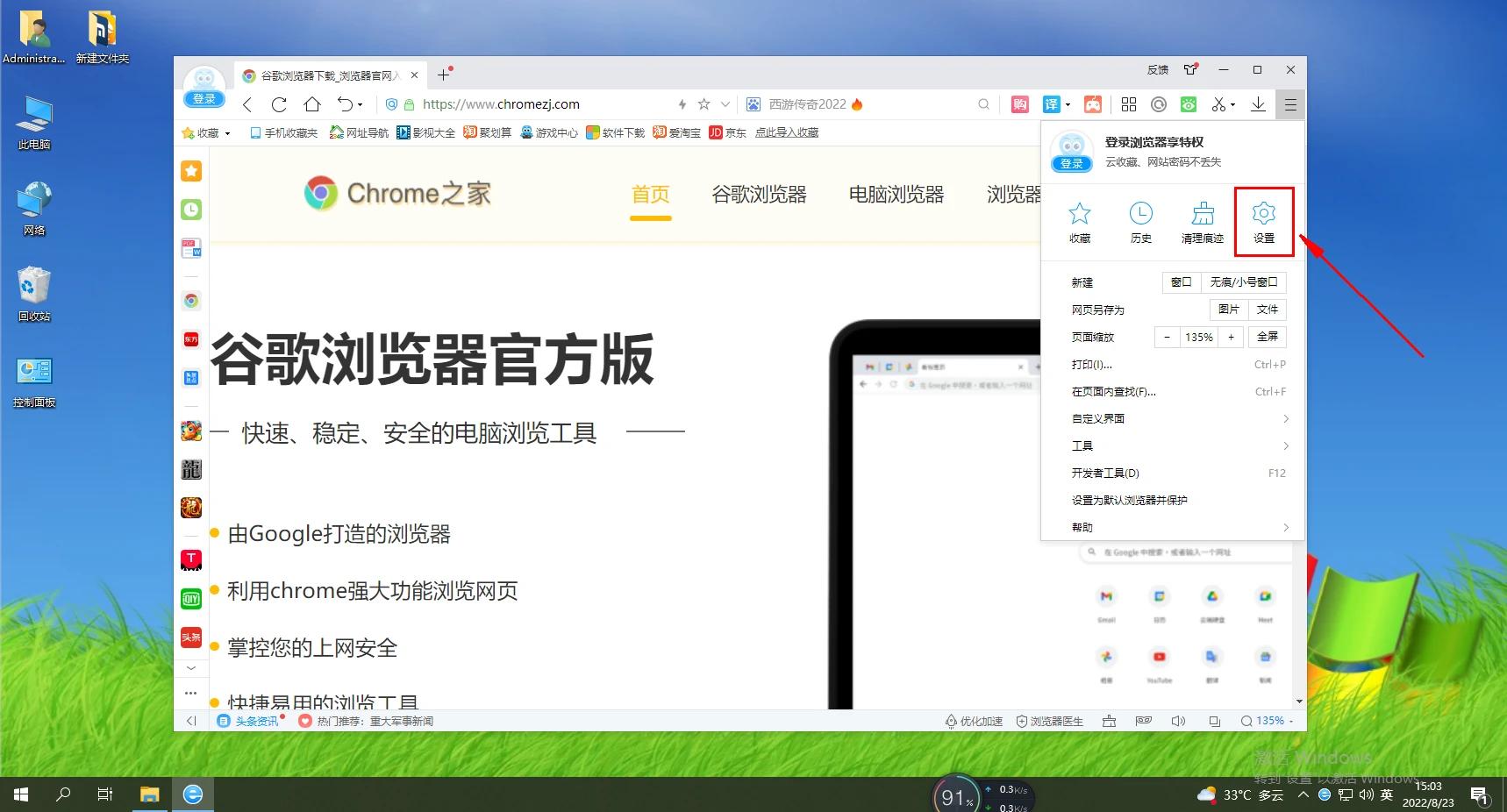Open the Chrome logo sidebar icon
The image size is (1507, 812).
point(191,301)
